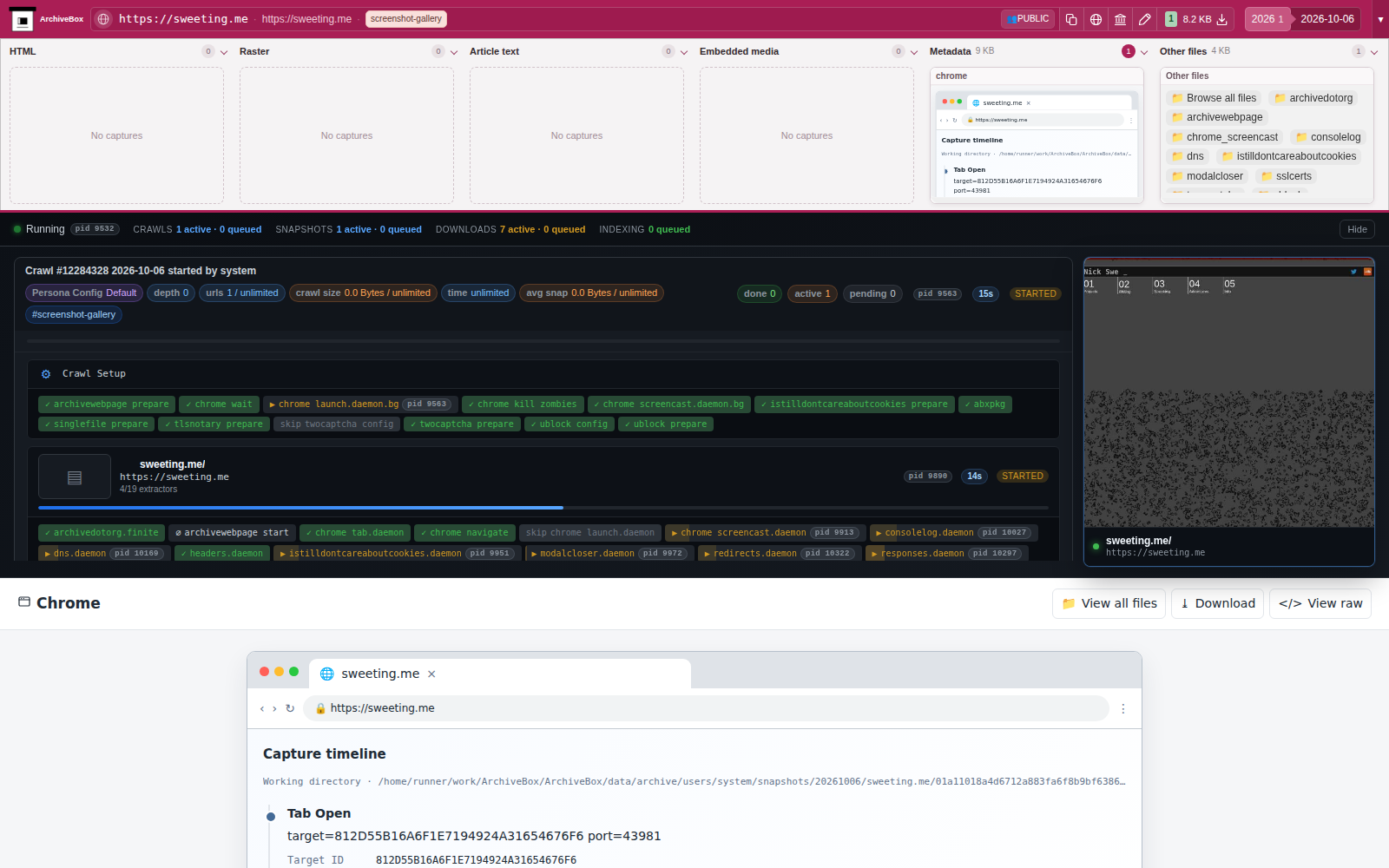Expand the Embedded media chevron
This screenshot has width=1389, height=868.
coord(914,52)
